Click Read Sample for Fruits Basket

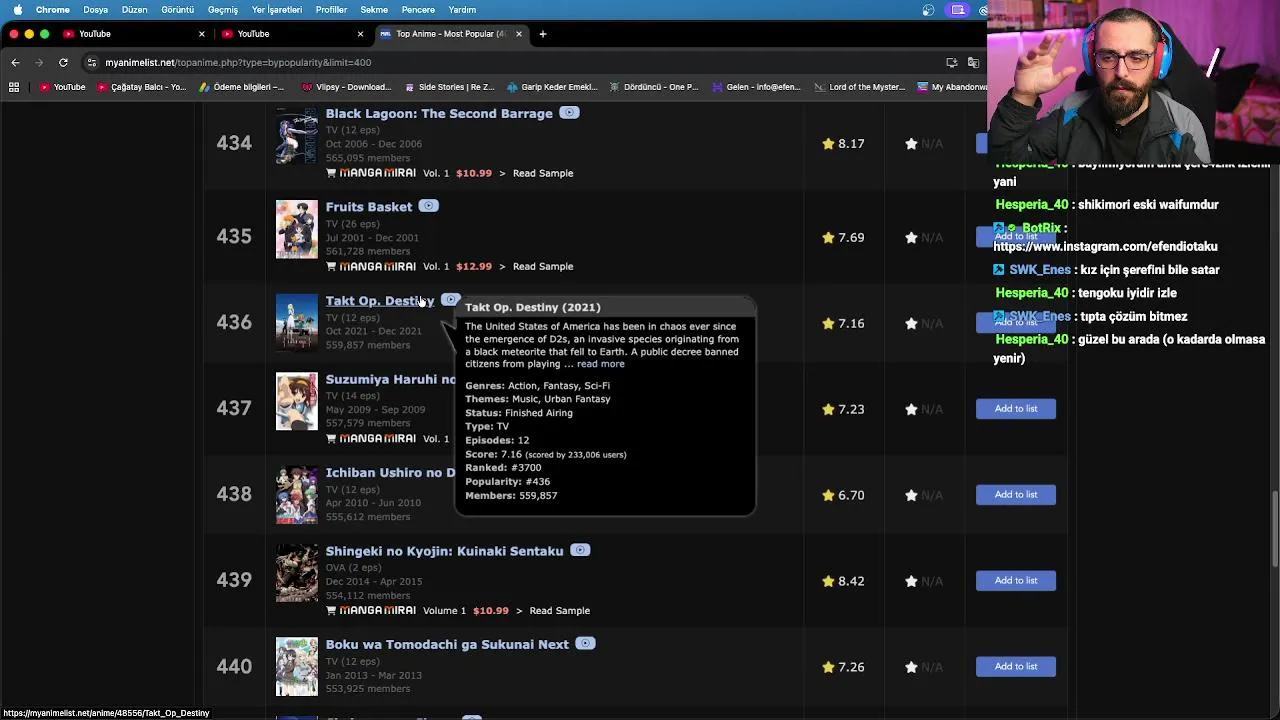click(543, 267)
